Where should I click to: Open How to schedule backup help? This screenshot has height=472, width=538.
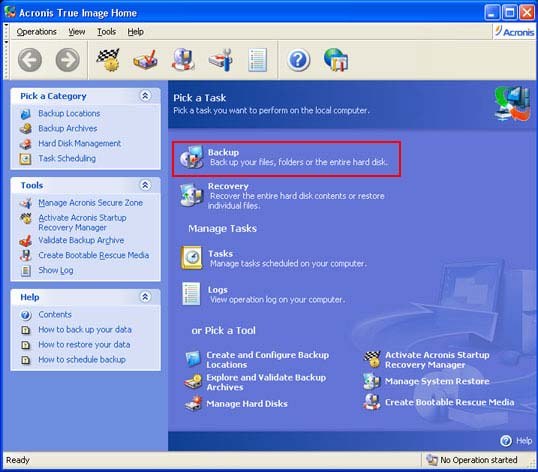(82, 359)
